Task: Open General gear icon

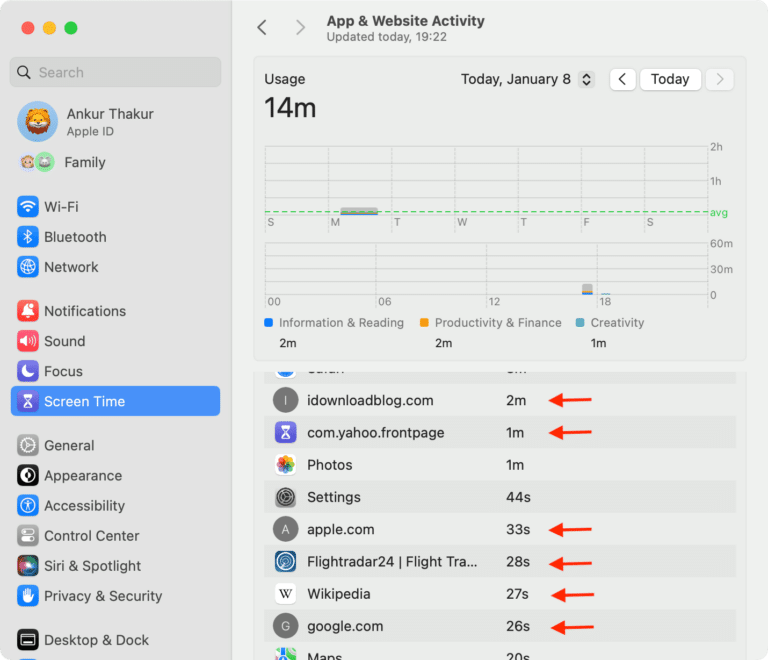Action: pos(28,446)
